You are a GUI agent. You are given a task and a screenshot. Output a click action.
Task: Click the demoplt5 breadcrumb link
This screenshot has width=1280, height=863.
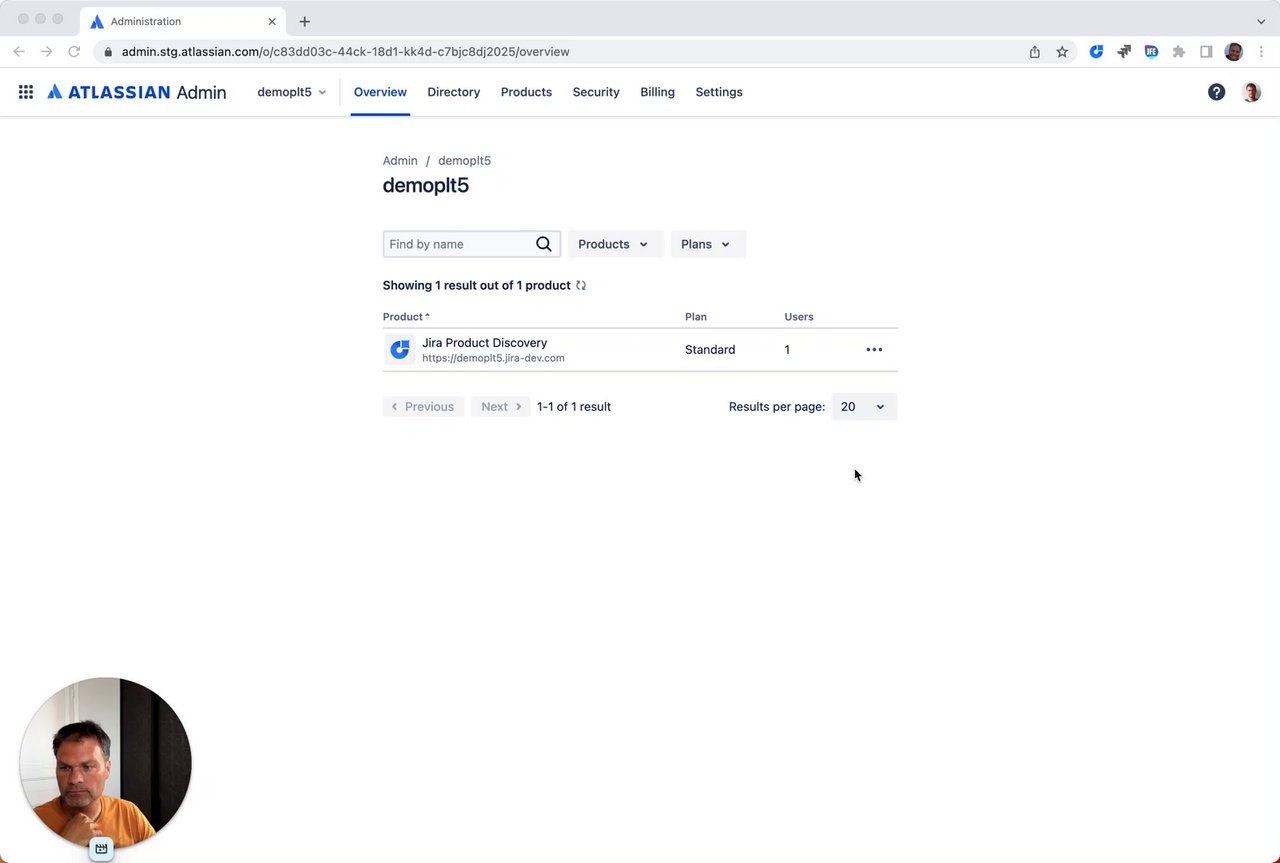click(x=464, y=160)
